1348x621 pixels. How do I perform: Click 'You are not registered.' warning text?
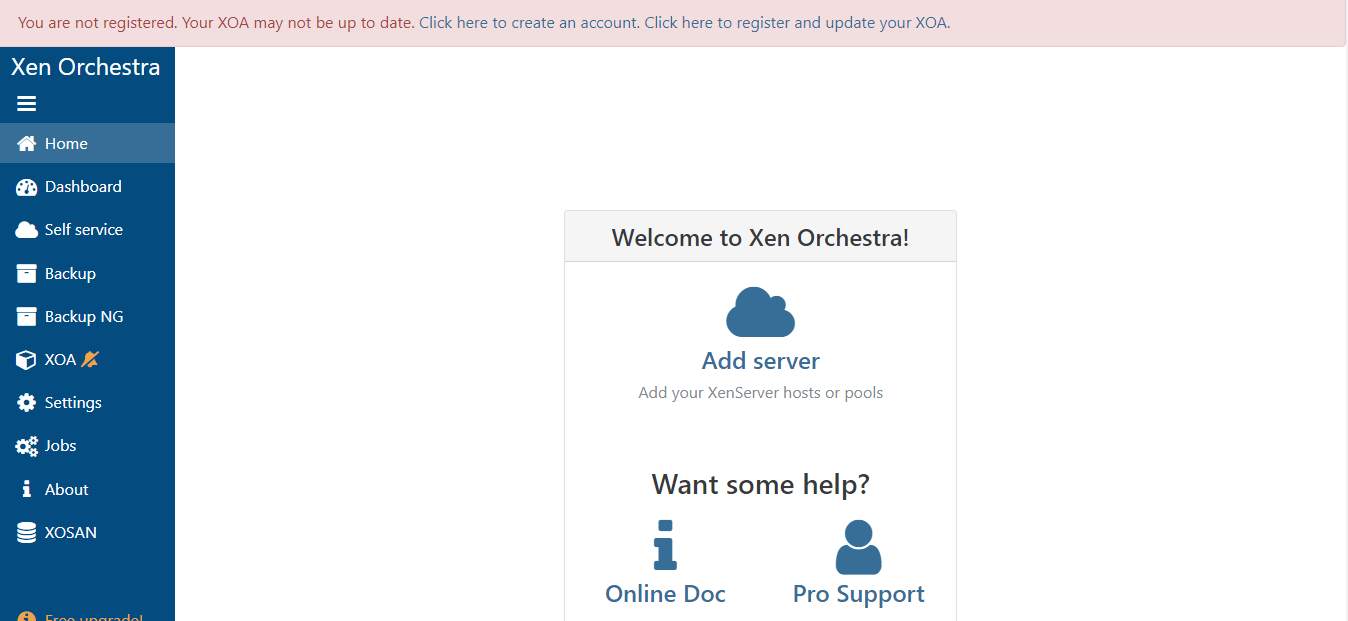[97, 23]
